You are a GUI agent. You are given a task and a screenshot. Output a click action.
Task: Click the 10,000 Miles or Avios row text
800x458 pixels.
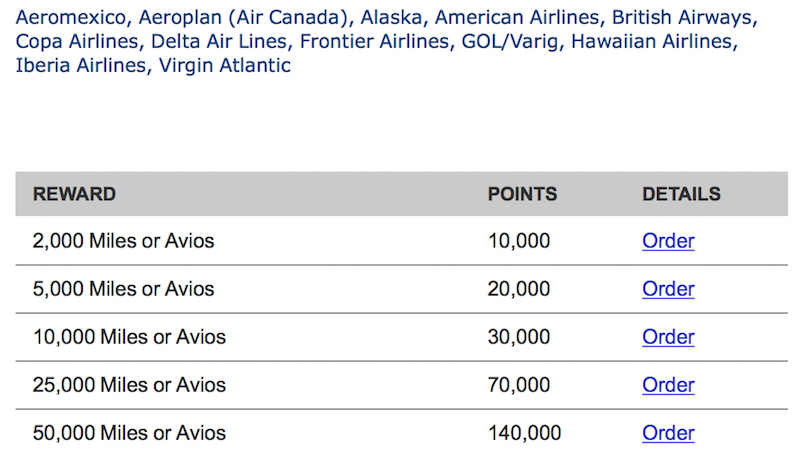(x=129, y=337)
